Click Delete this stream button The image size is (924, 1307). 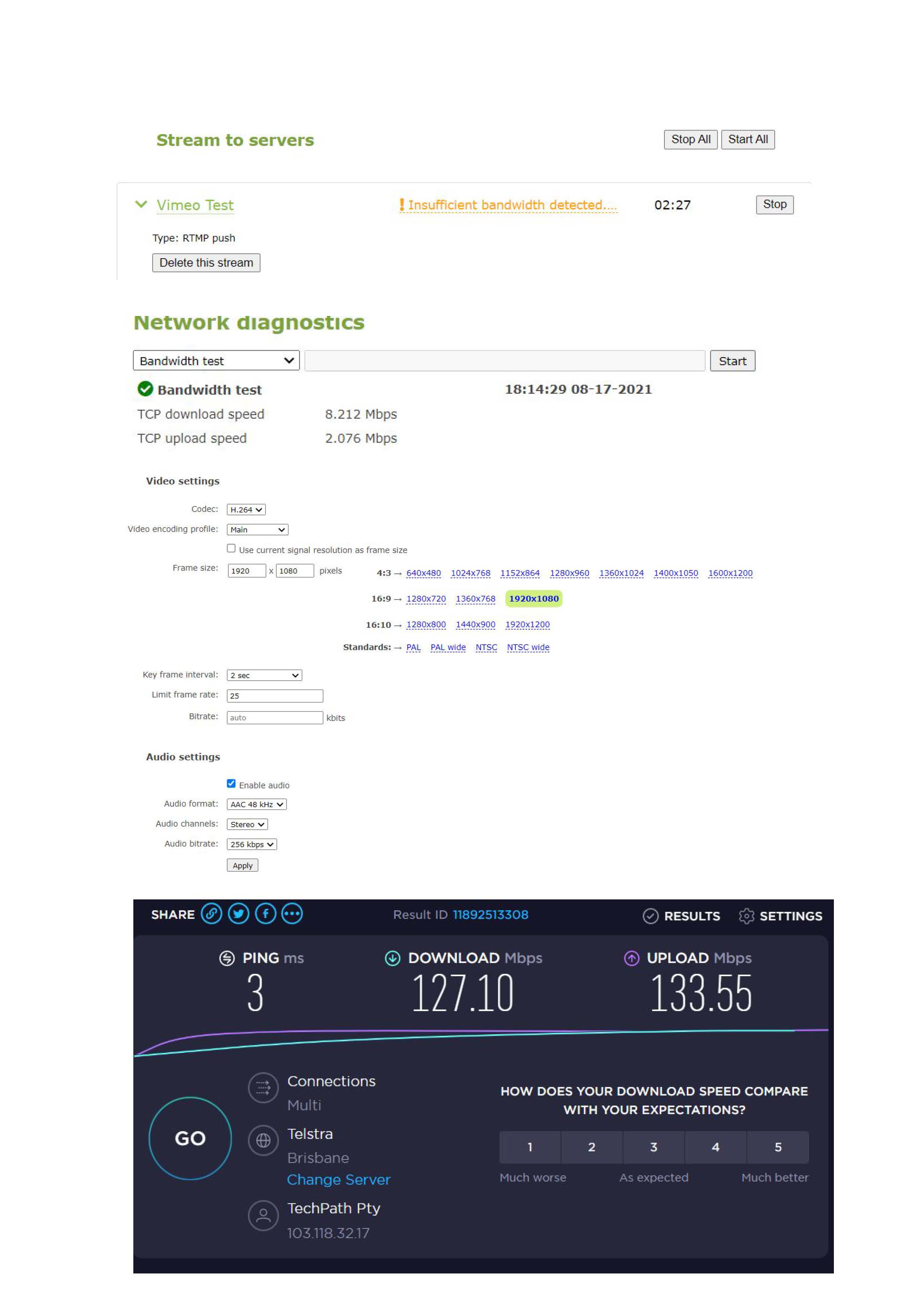(206, 262)
